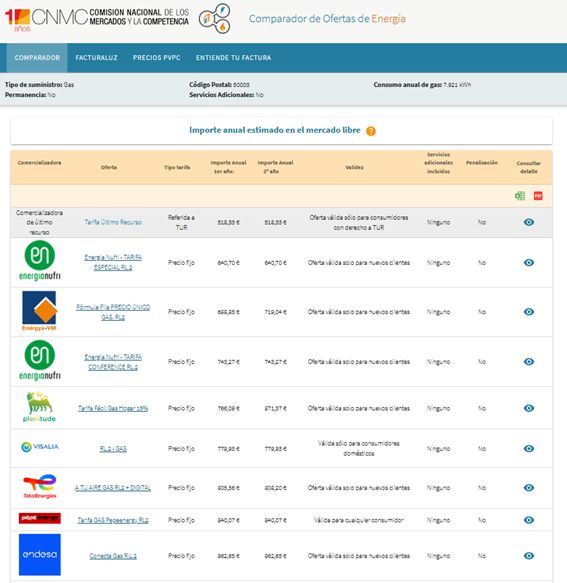This screenshot has height=583, width=567.
Task: View detail eye for Tarifa Fácil Gas Hogar row
Action: click(x=529, y=408)
